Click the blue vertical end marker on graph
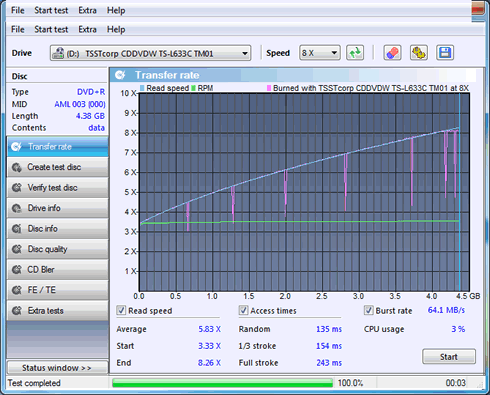This screenshot has width=490, height=395. (460, 192)
